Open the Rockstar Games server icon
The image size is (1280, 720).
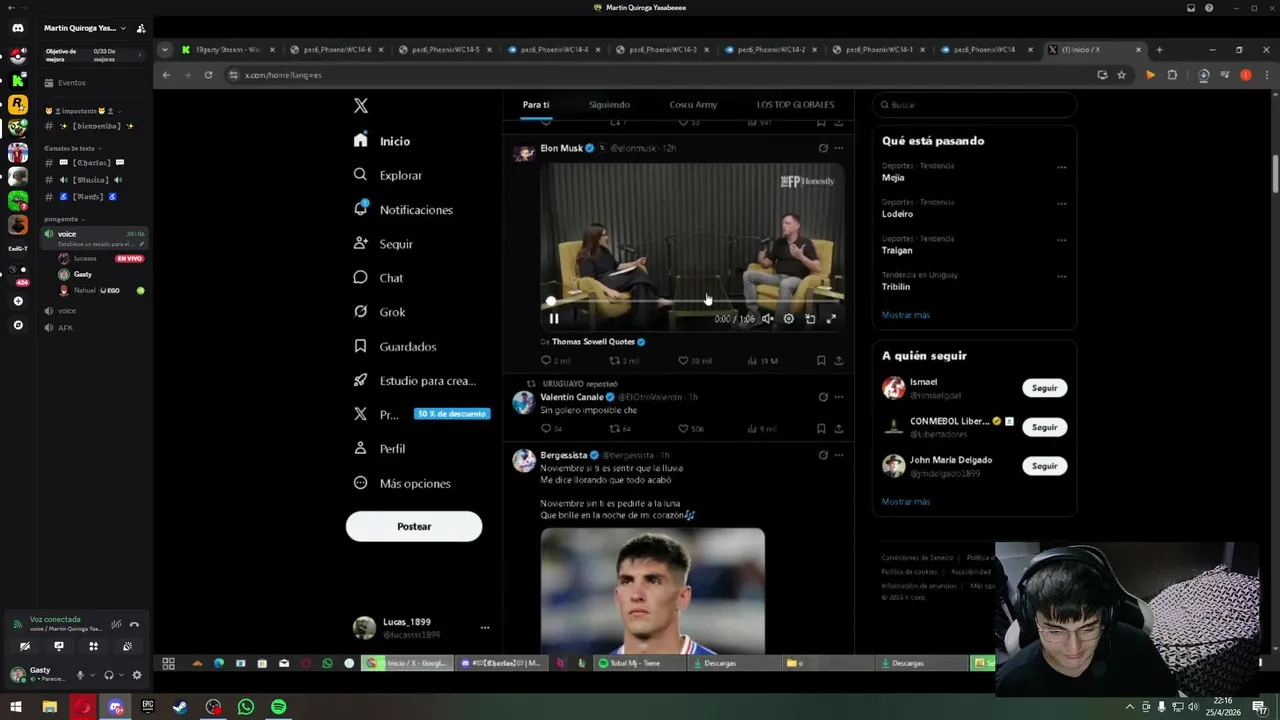[x=17, y=104]
